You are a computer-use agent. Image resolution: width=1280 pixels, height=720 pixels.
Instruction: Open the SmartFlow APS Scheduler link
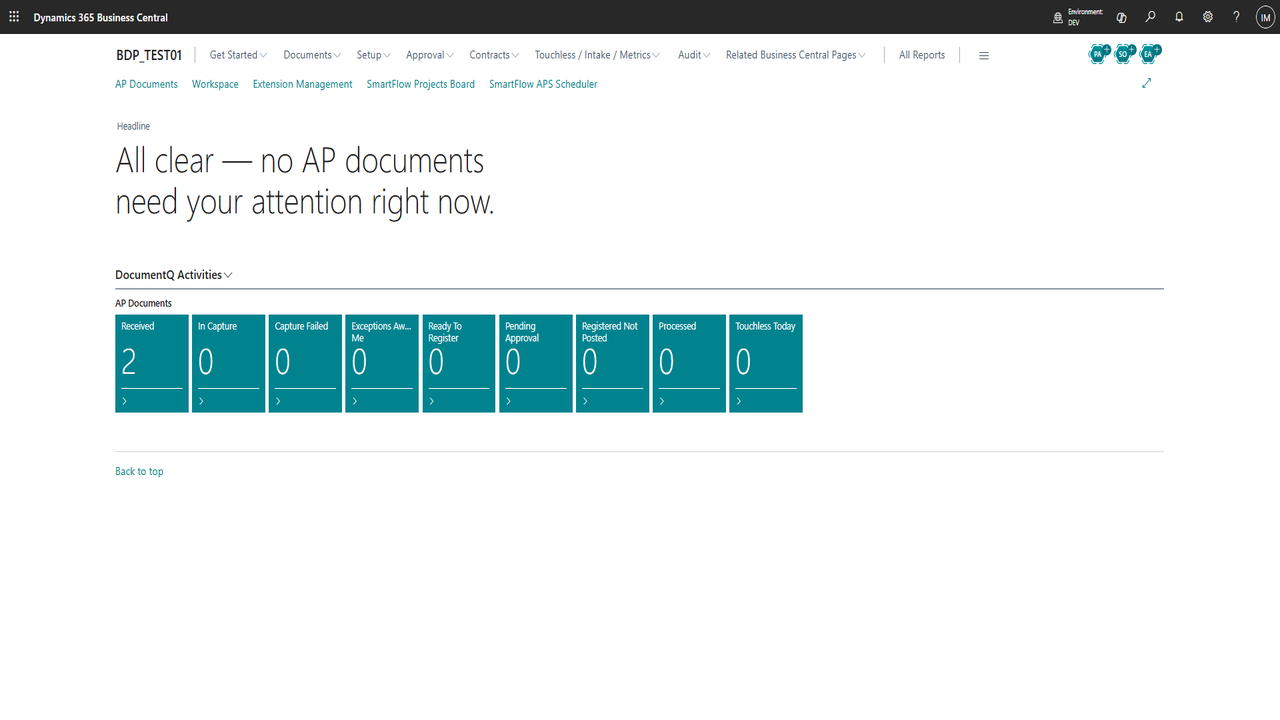(x=543, y=84)
